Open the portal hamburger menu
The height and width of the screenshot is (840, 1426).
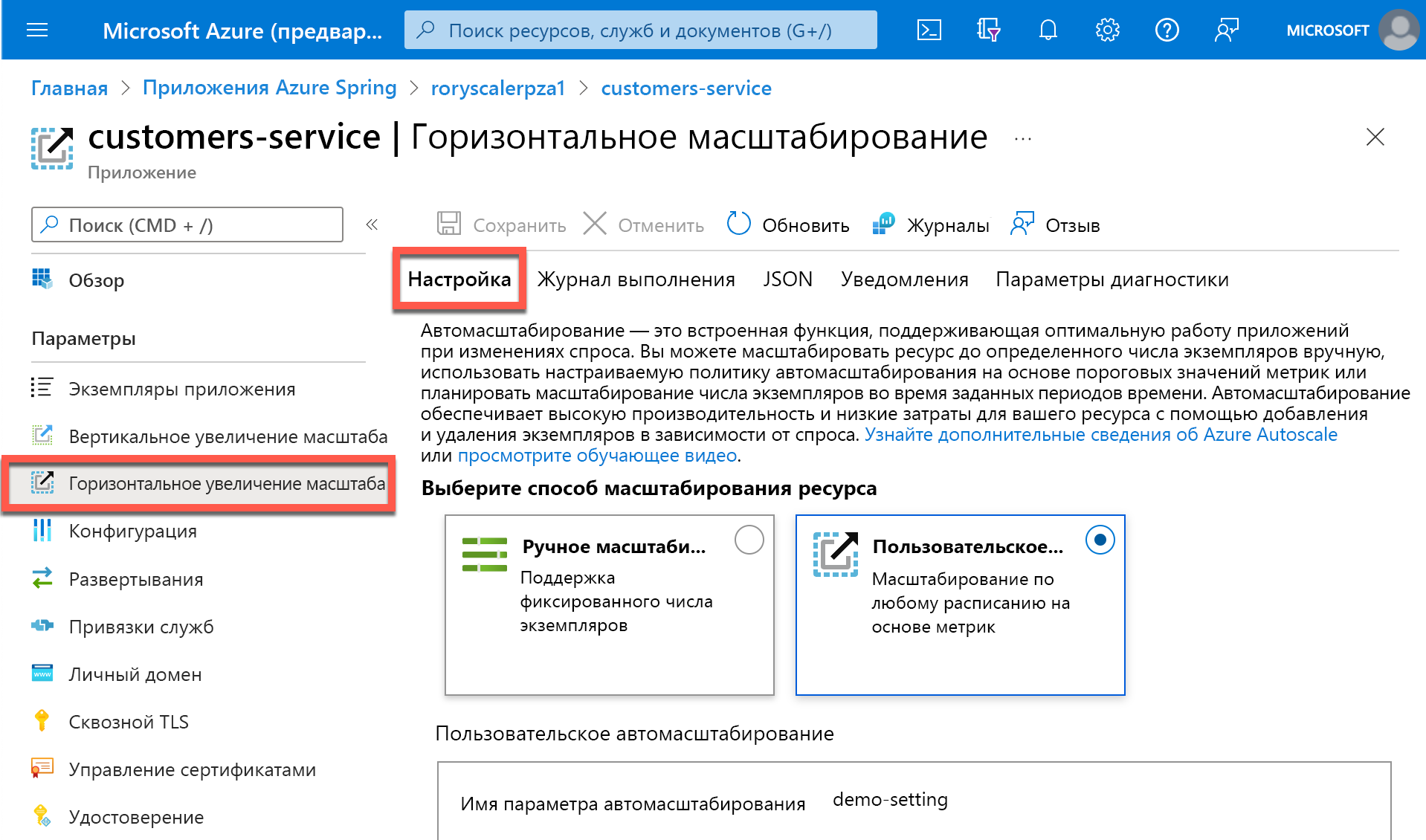coord(37,30)
